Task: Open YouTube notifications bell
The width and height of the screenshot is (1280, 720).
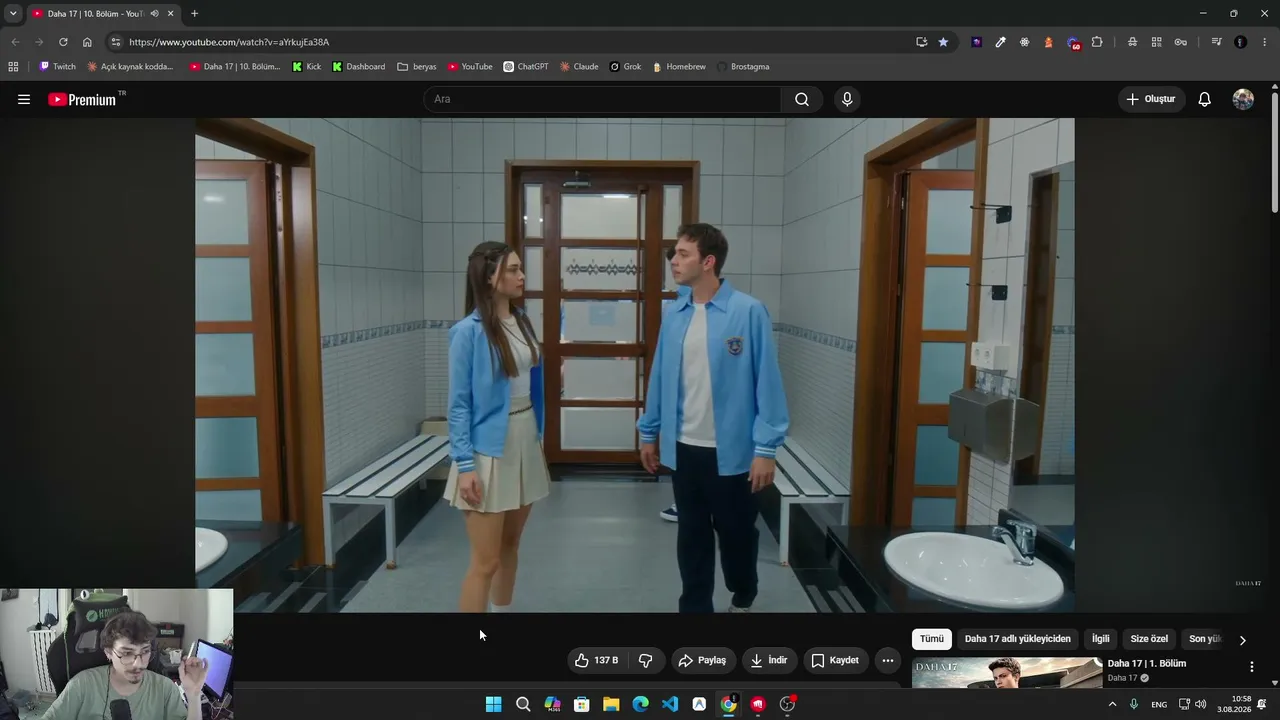Action: [x=1205, y=99]
